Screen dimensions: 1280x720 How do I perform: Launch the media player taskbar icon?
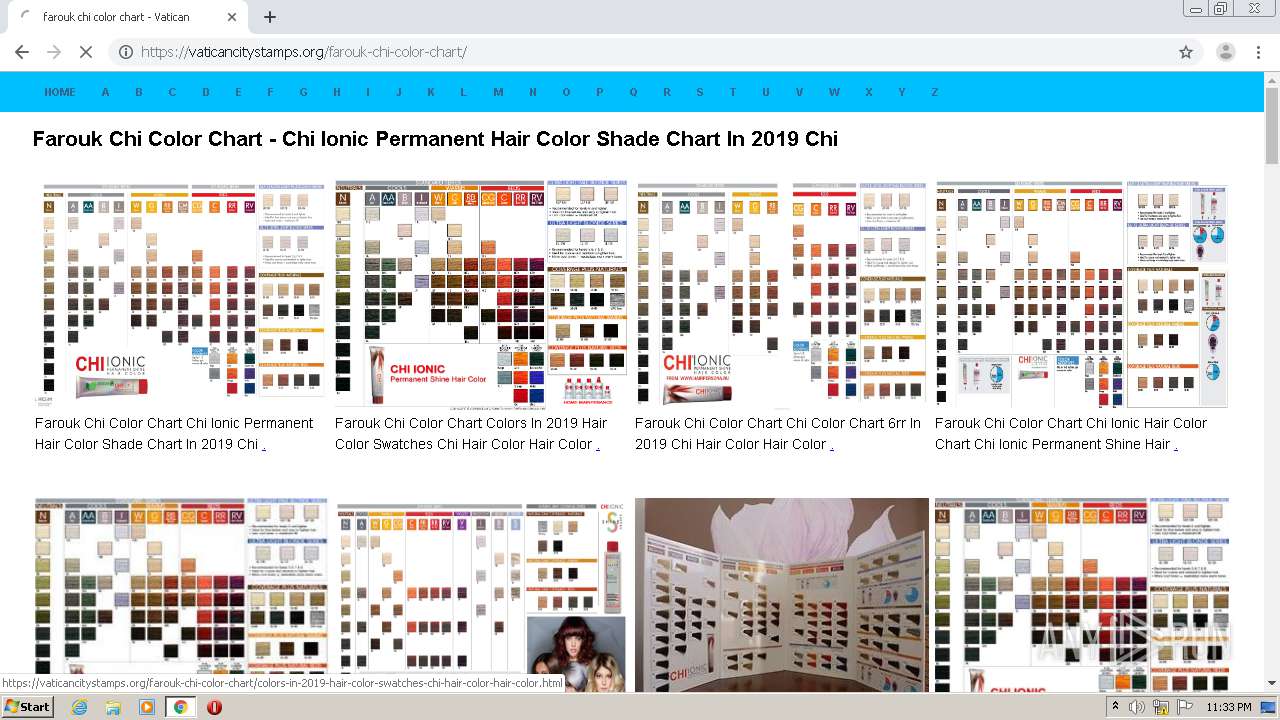147,707
